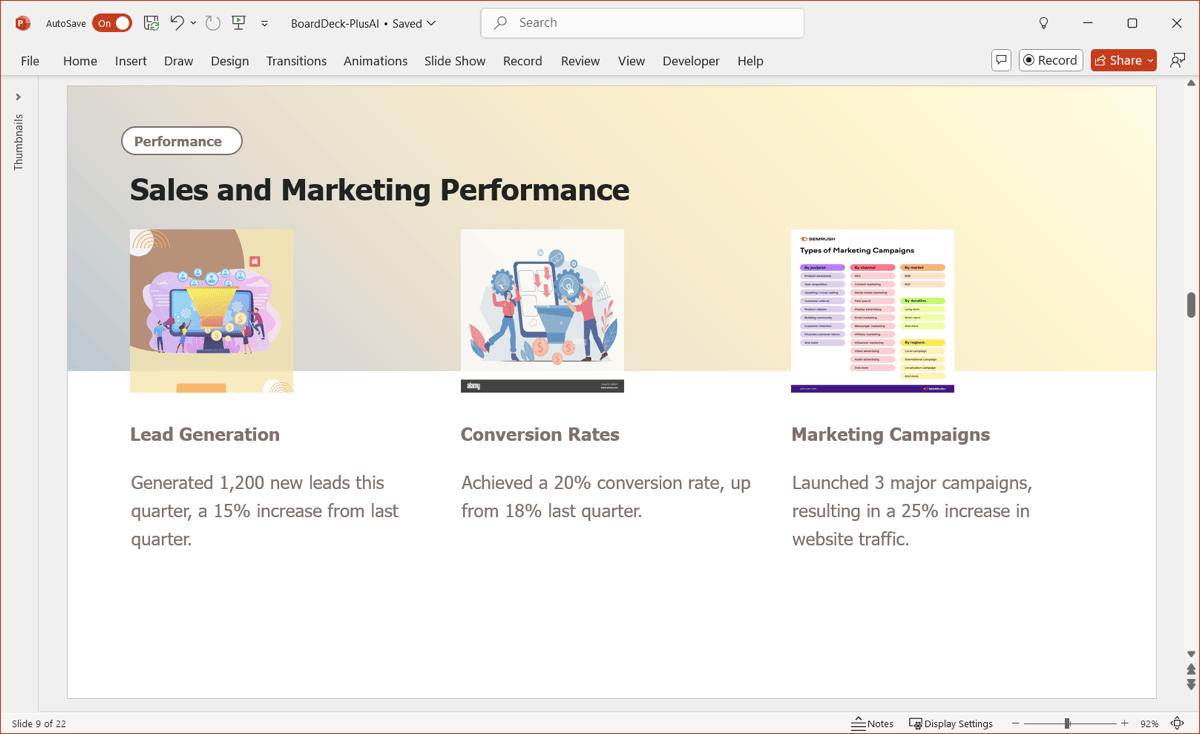Select the Sales and Marketing Performance title

coord(380,189)
